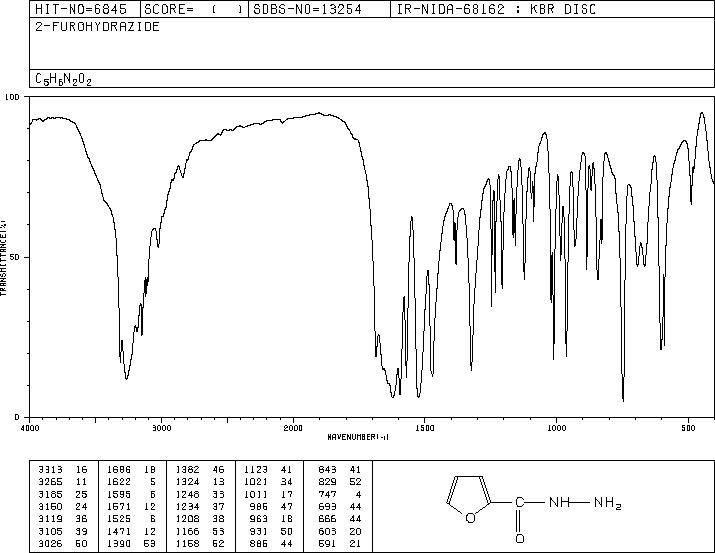Click the 500 x-axis tick label
715x553 pixels.
click(x=688, y=428)
